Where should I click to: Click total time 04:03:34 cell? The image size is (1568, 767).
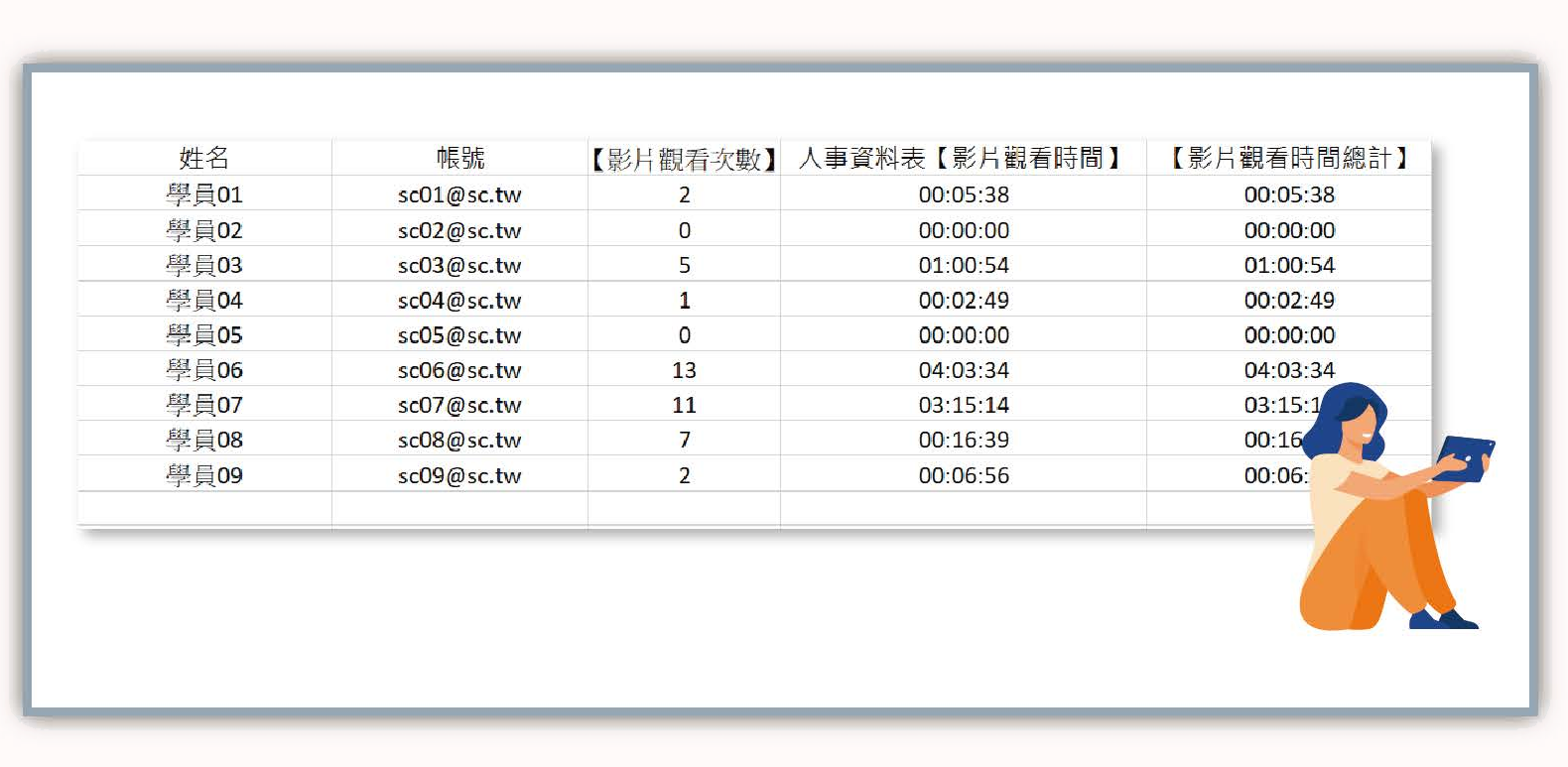[x=1289, y=370]
